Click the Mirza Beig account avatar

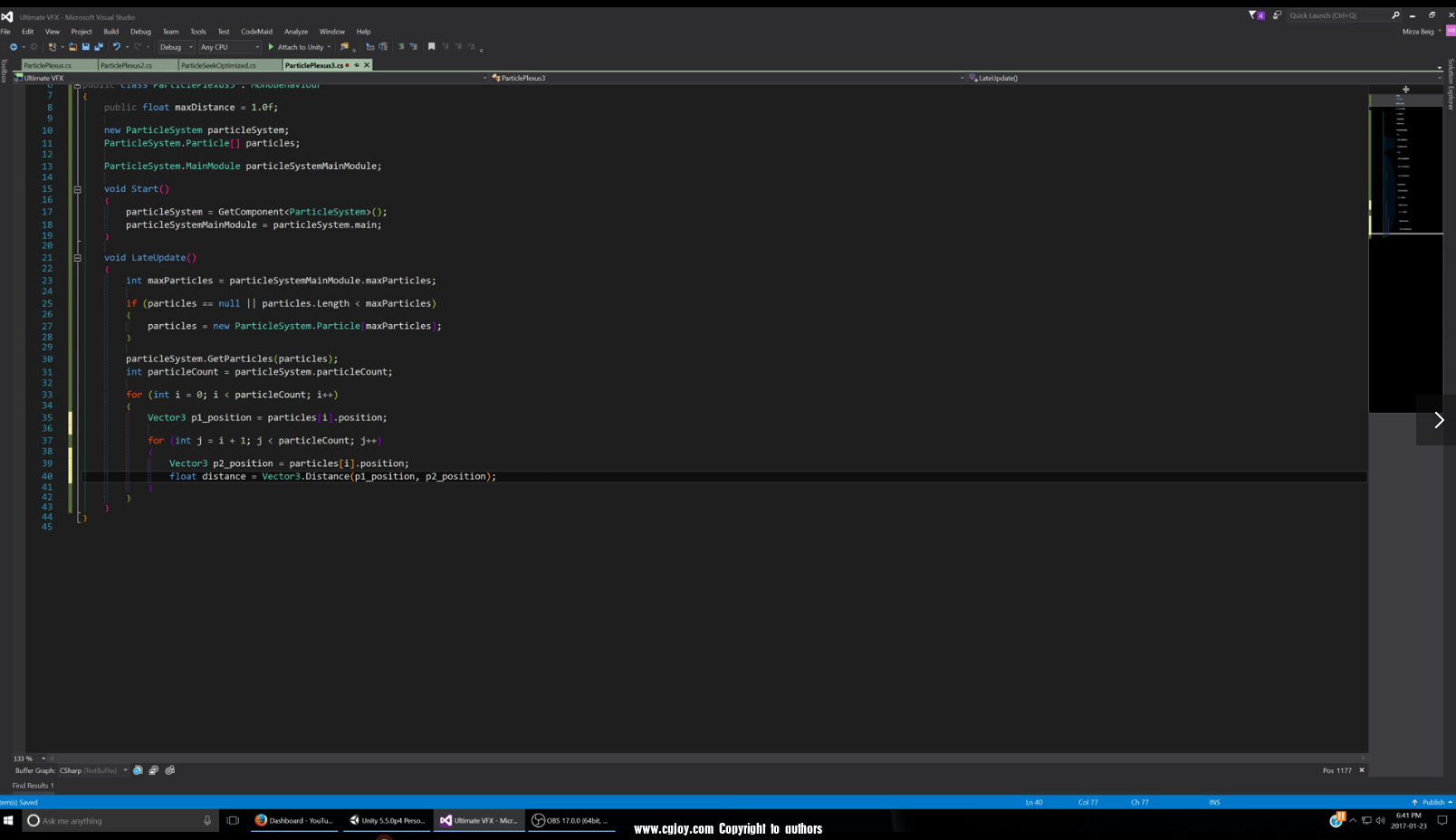(1451, 31)
